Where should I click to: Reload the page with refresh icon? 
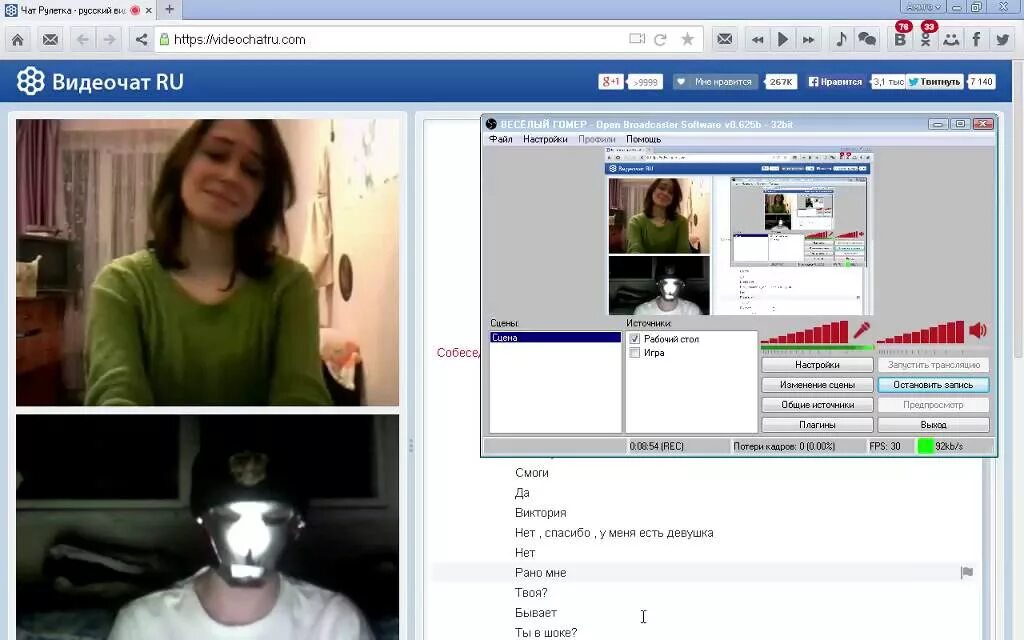point(660,40)
